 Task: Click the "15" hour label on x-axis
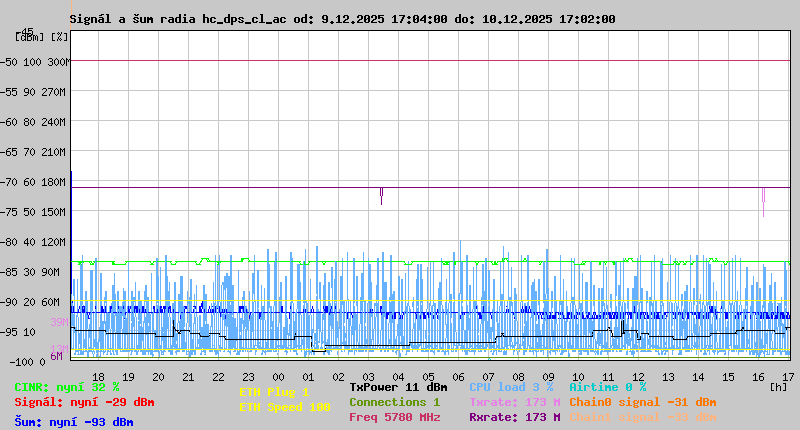(x=728, y=377)
